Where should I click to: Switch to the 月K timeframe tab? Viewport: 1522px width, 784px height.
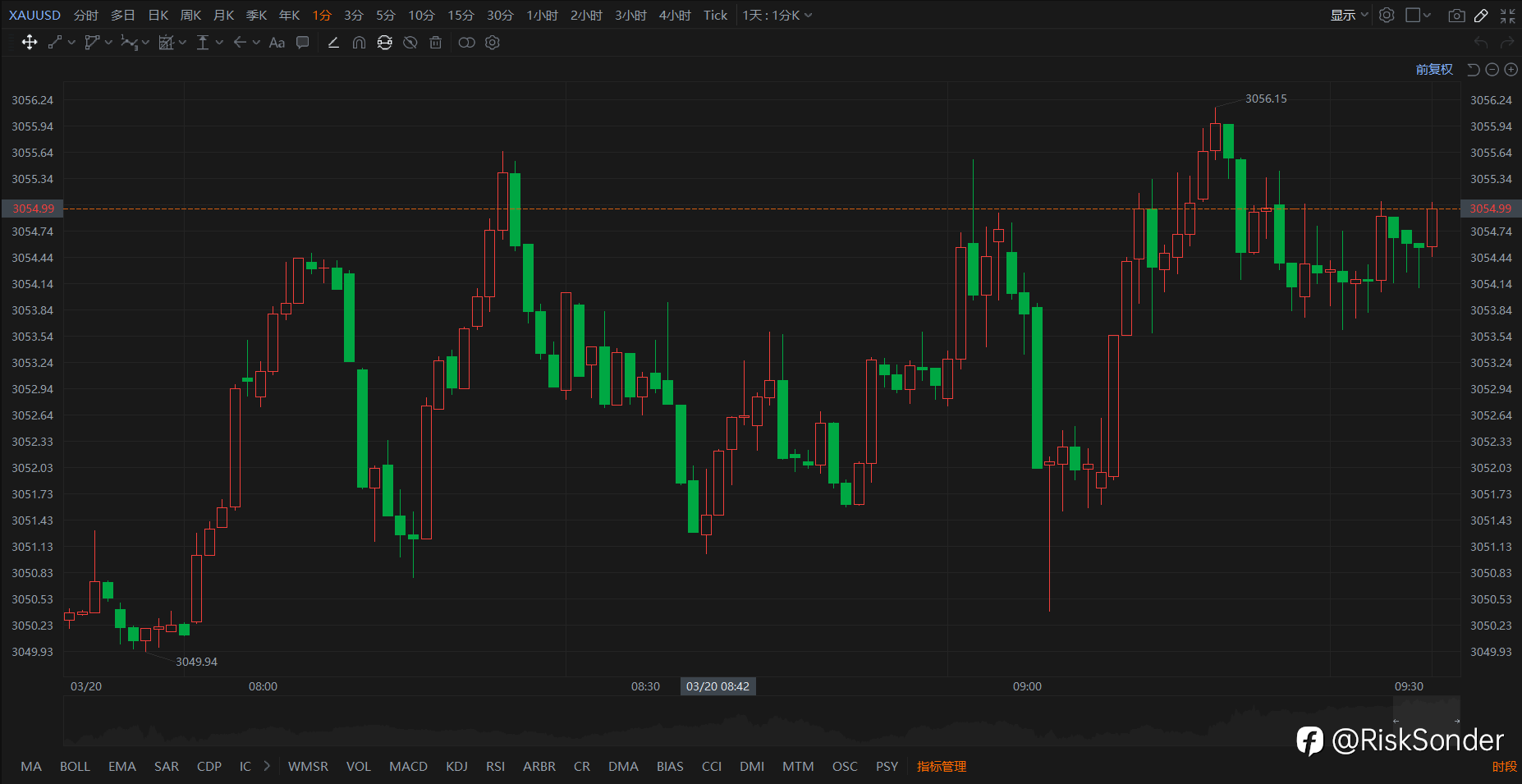pos(224,16)
